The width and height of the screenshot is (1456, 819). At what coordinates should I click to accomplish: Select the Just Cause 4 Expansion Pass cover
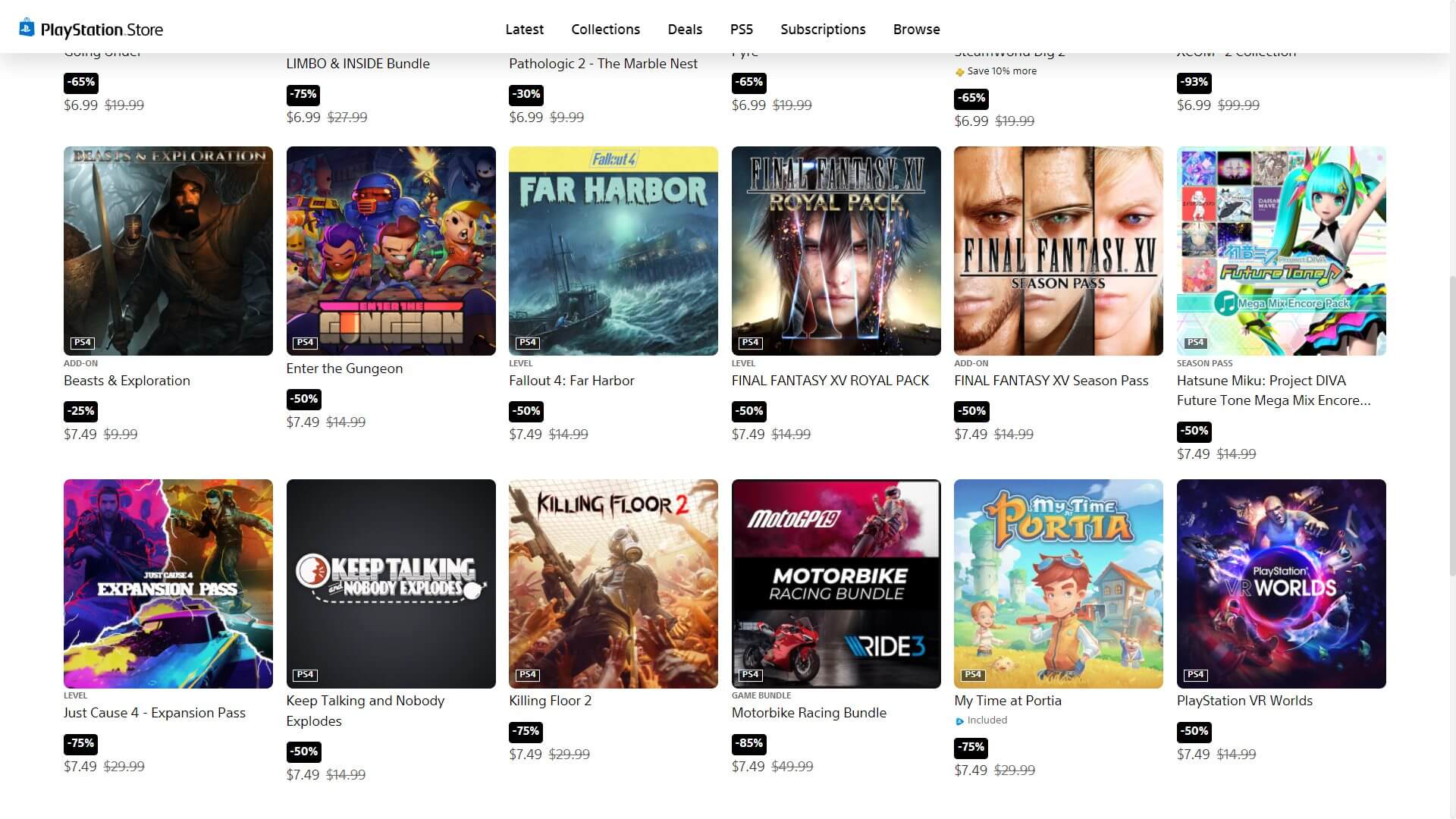[168, 584]
